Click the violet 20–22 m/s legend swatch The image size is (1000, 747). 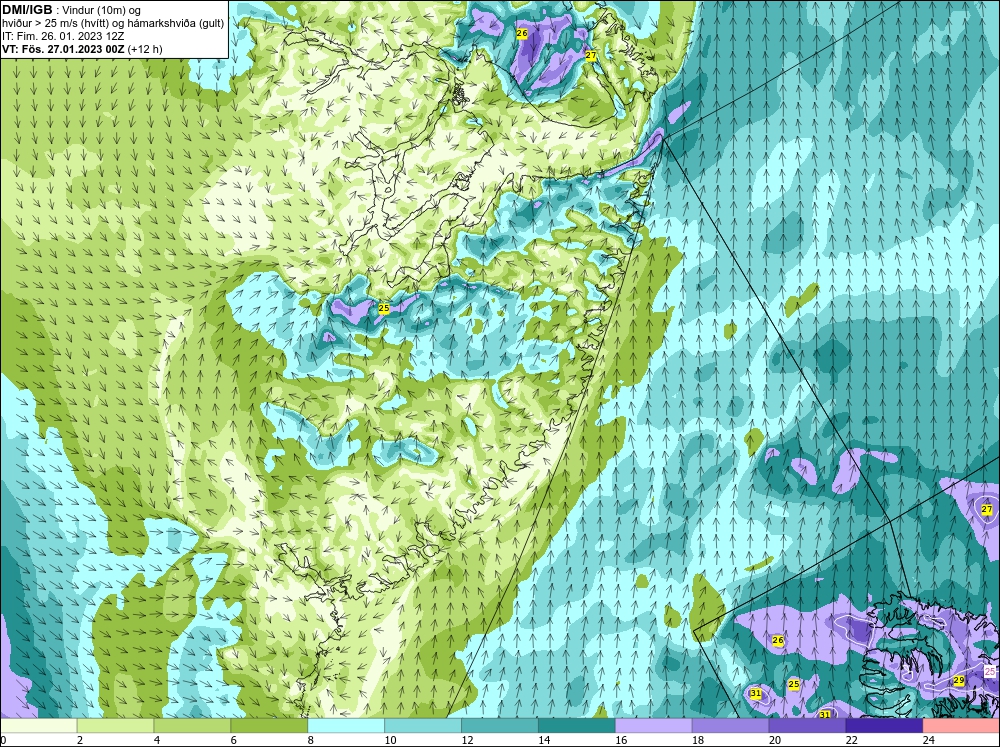coord(807,725)
